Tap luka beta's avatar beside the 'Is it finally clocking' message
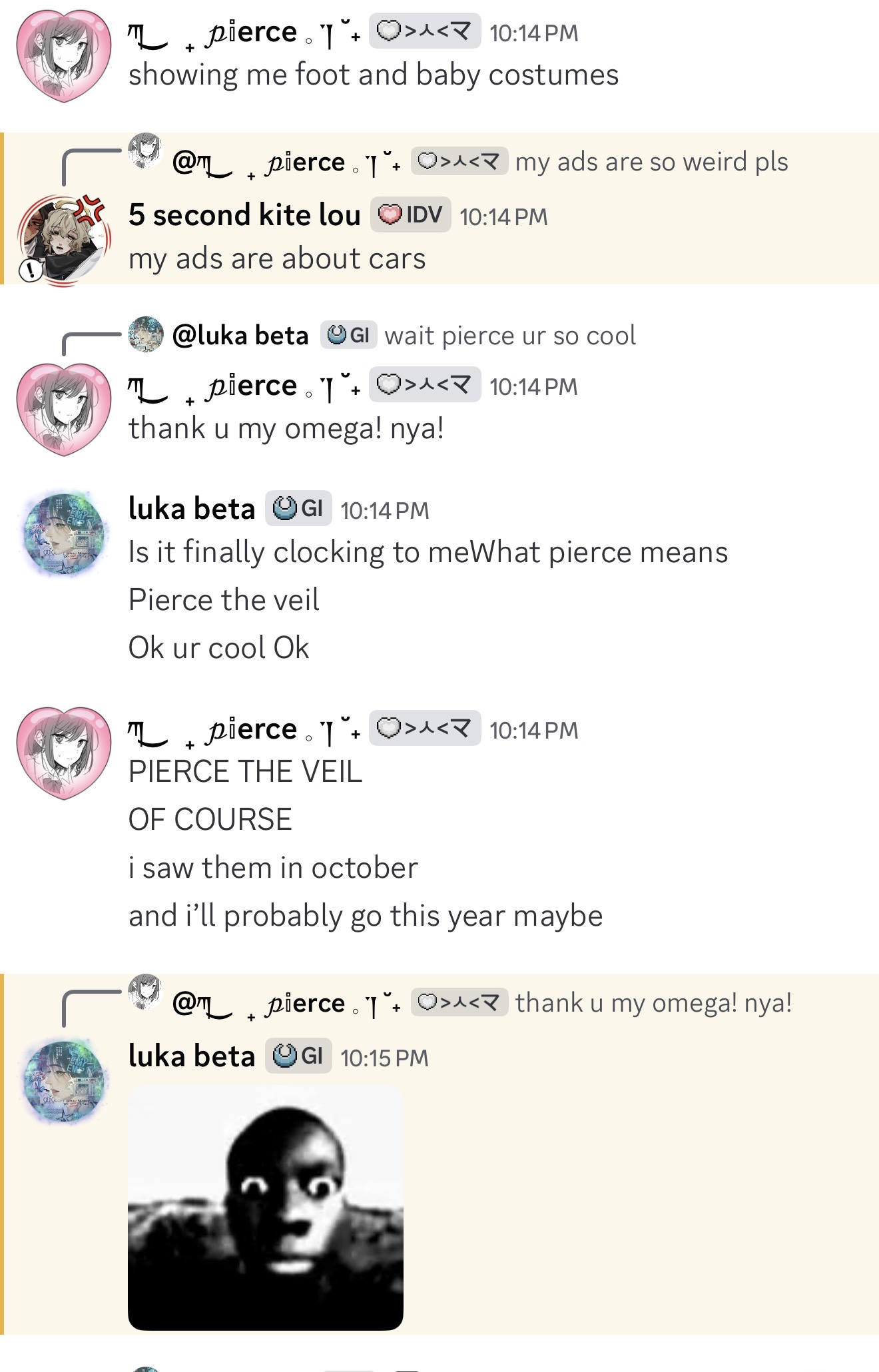This screenshot has width=879, height=1372. pyautogui.click(x=63, y=533)
